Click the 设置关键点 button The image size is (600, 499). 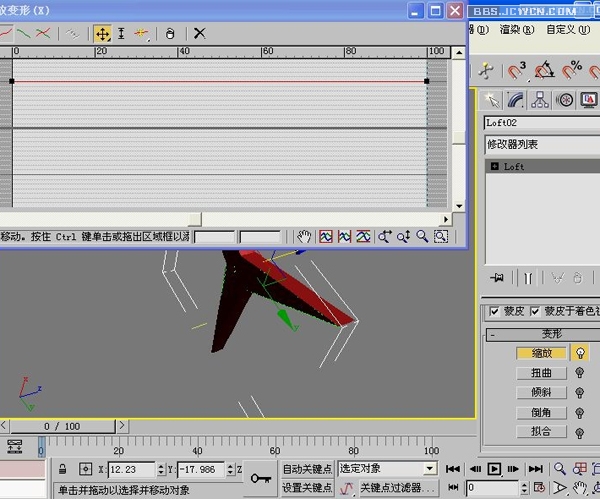307,488
